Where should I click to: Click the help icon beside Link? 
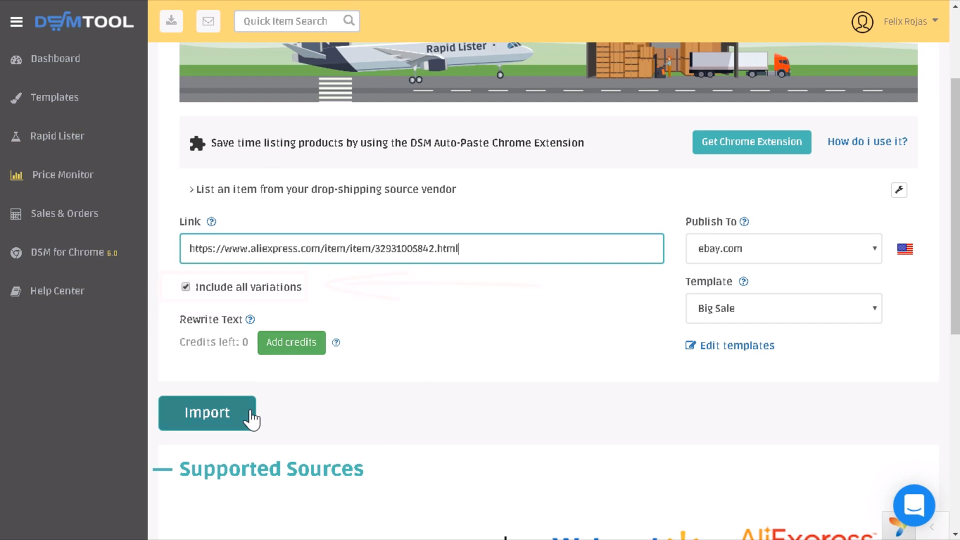click(211, 222)
